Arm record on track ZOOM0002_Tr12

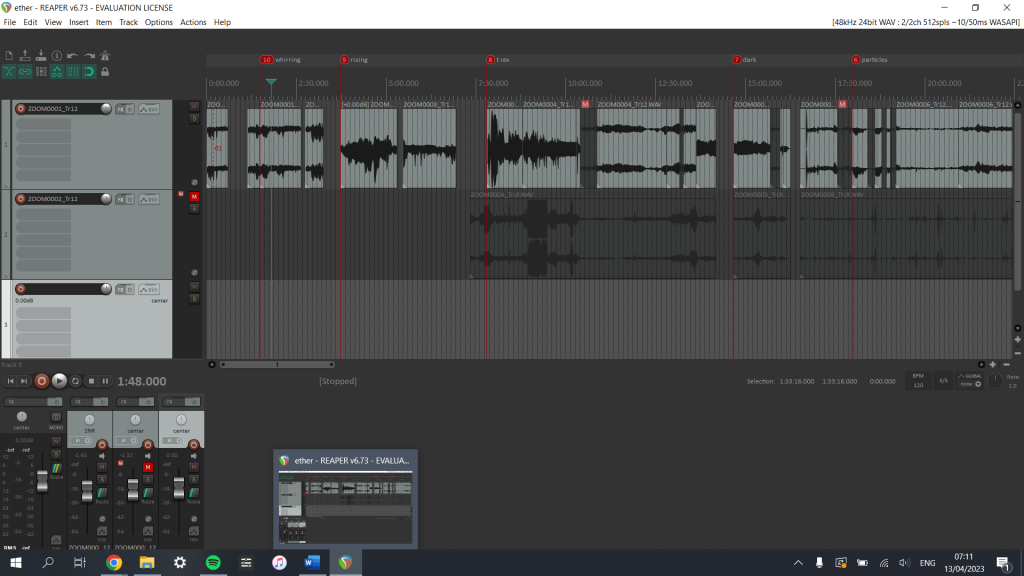21,199
